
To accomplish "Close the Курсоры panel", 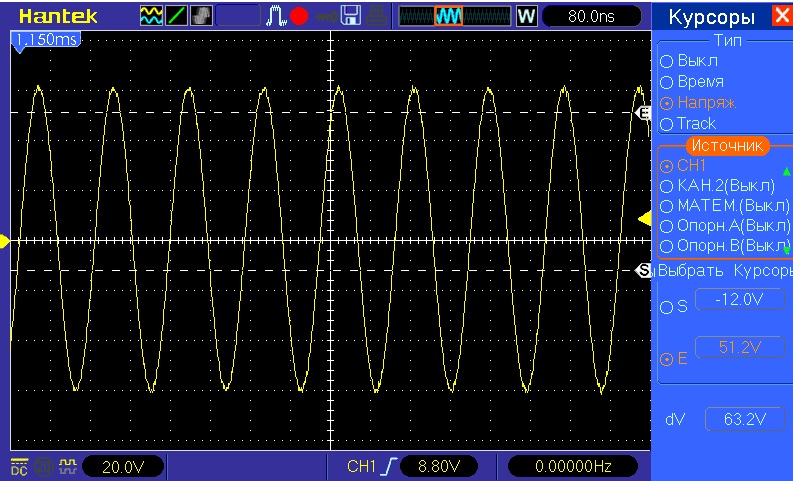I will pos(781,16).
